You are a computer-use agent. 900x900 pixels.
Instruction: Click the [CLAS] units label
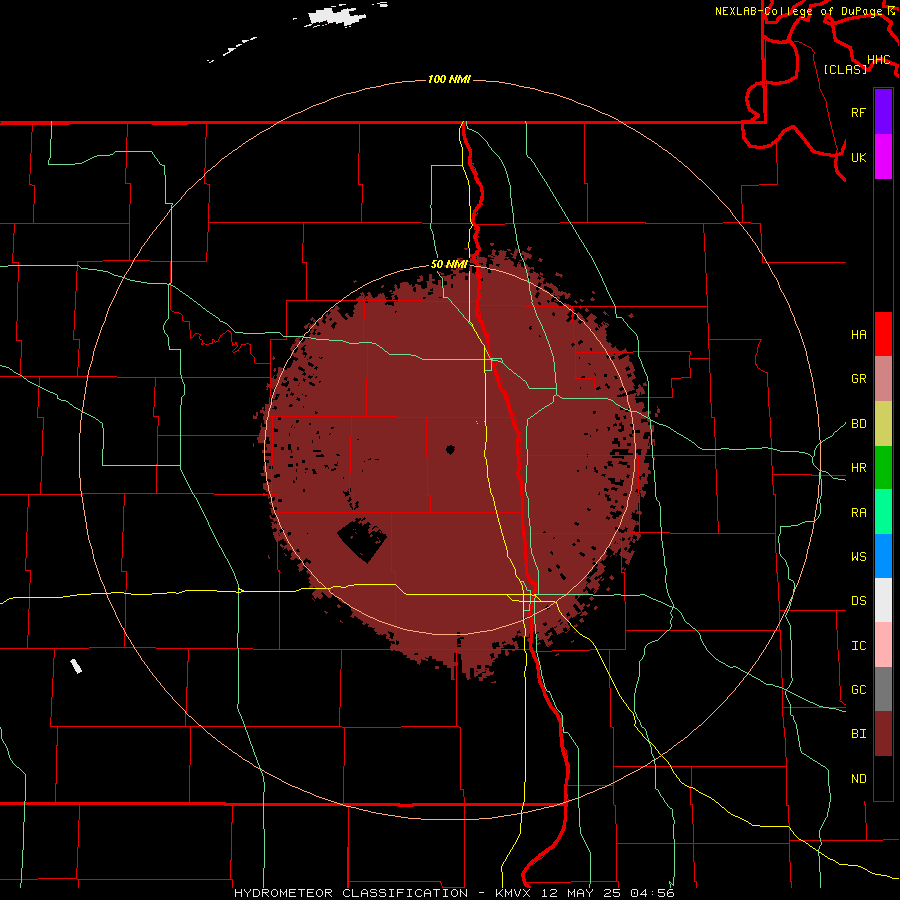pos(845,69)
